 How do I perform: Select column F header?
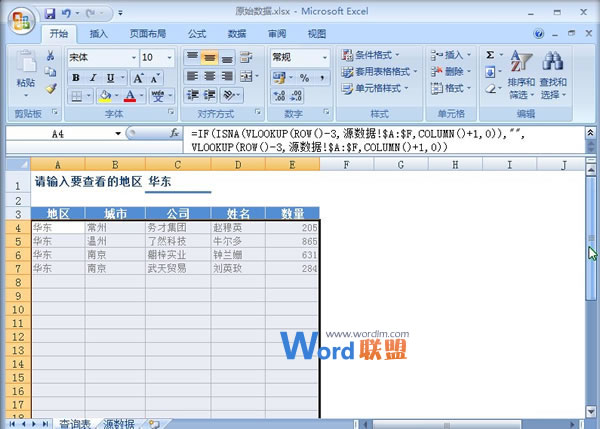pos(346,165)
